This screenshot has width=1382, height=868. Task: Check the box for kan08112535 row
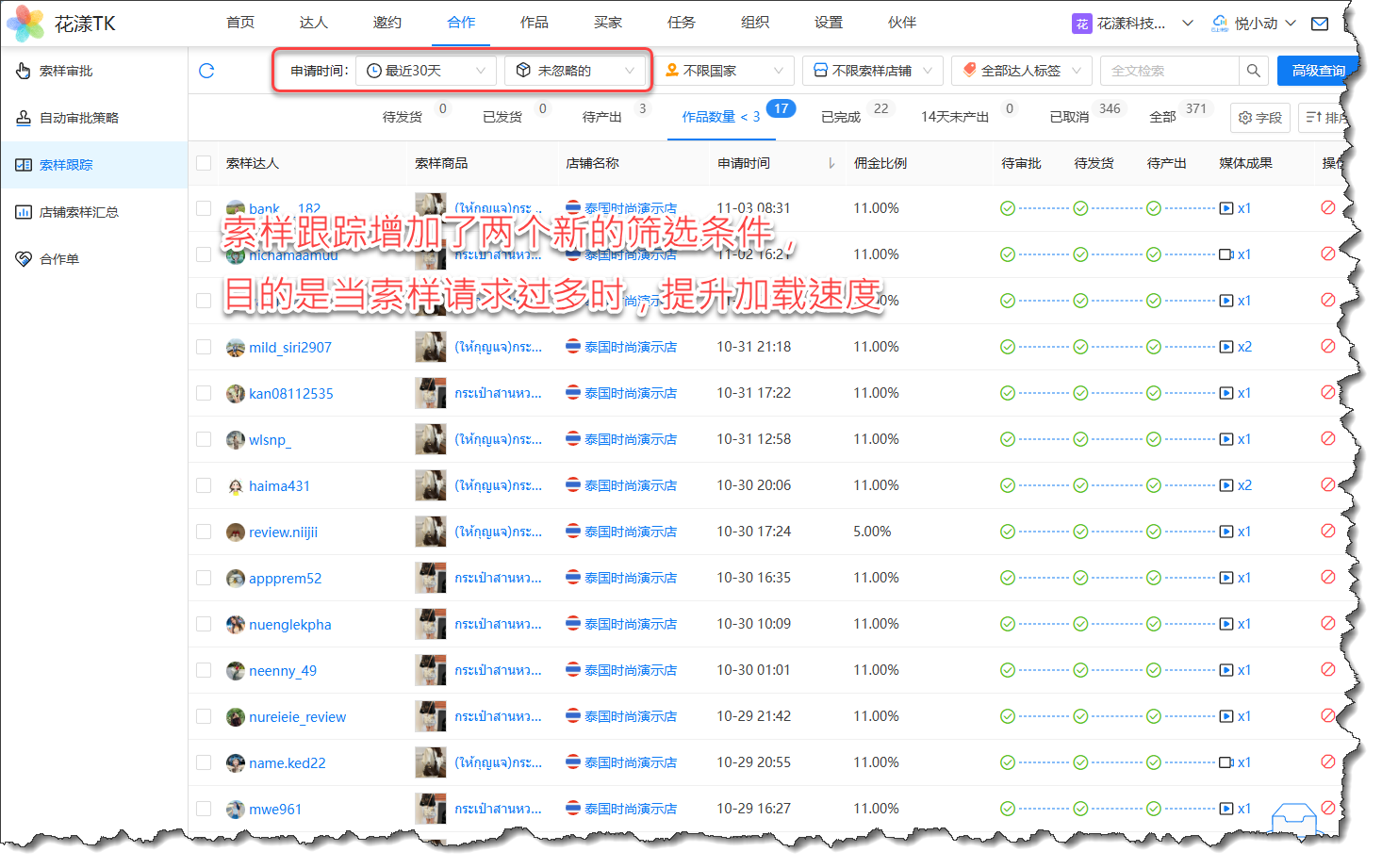pos(204,393)
